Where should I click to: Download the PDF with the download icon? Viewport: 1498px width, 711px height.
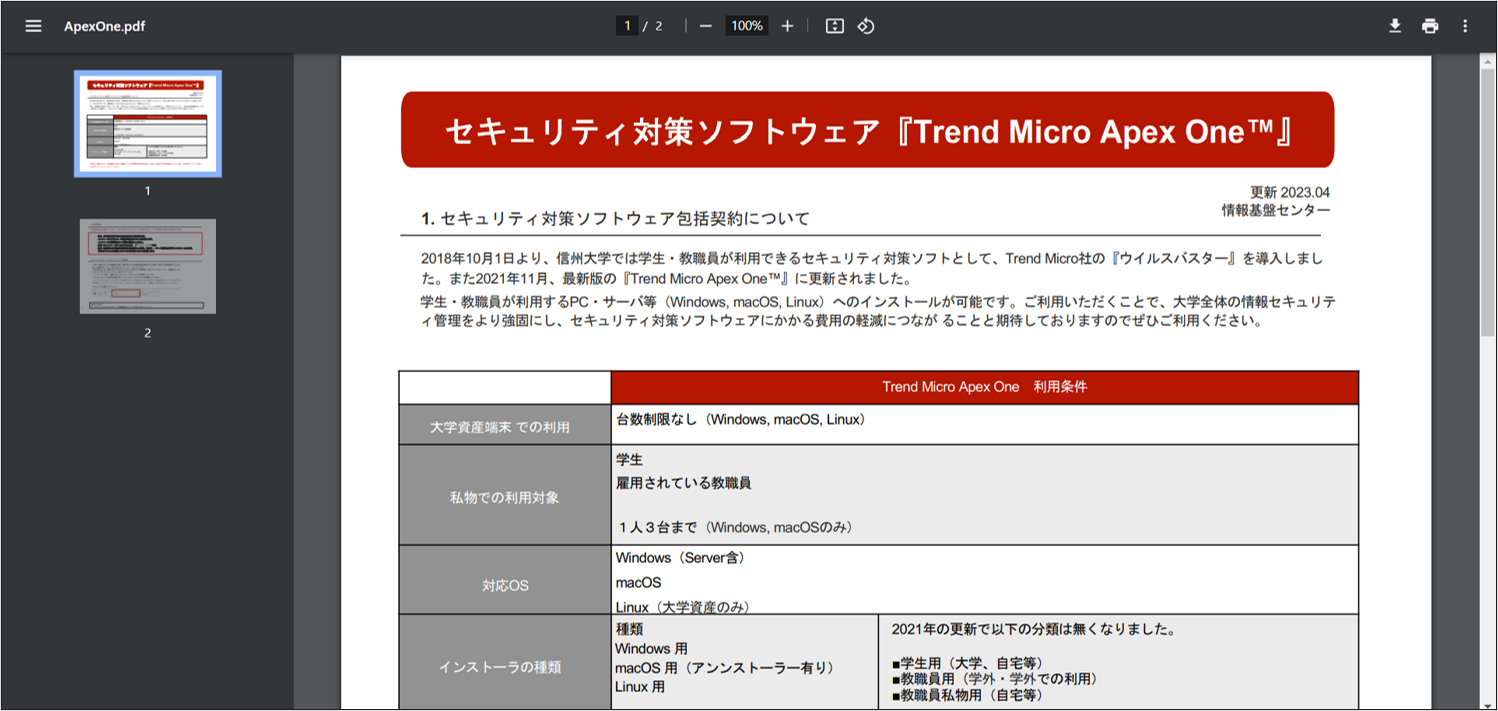[1395, 26]
